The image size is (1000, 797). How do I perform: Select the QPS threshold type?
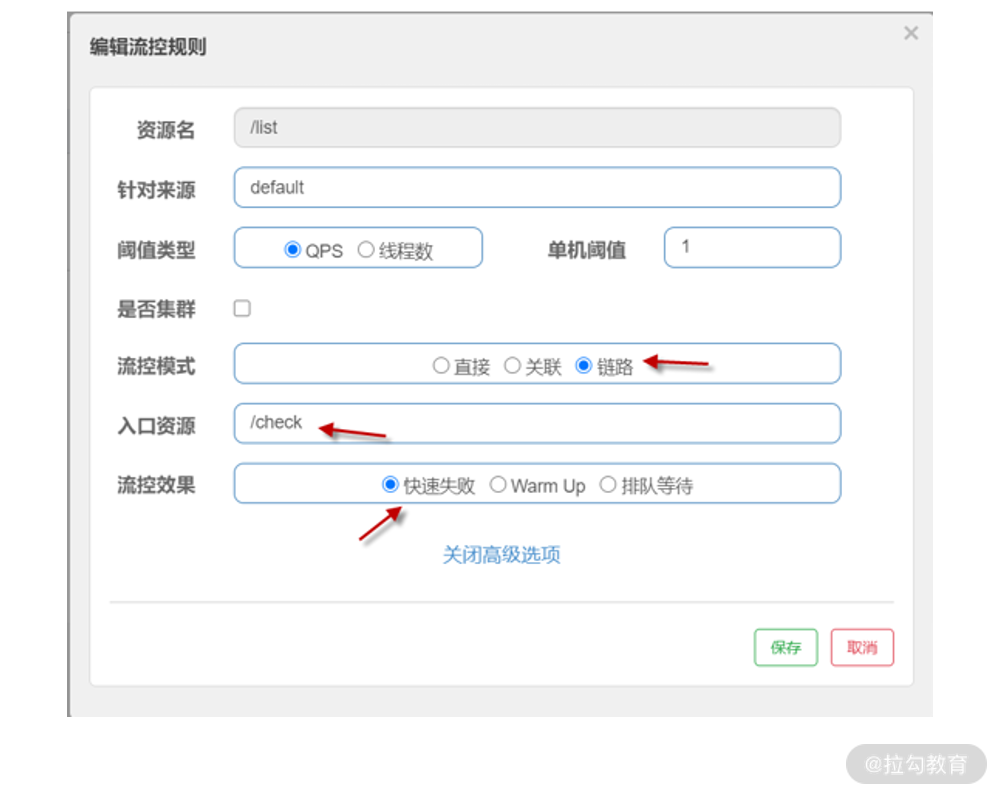pyautogui.click(x=293, y=249)
